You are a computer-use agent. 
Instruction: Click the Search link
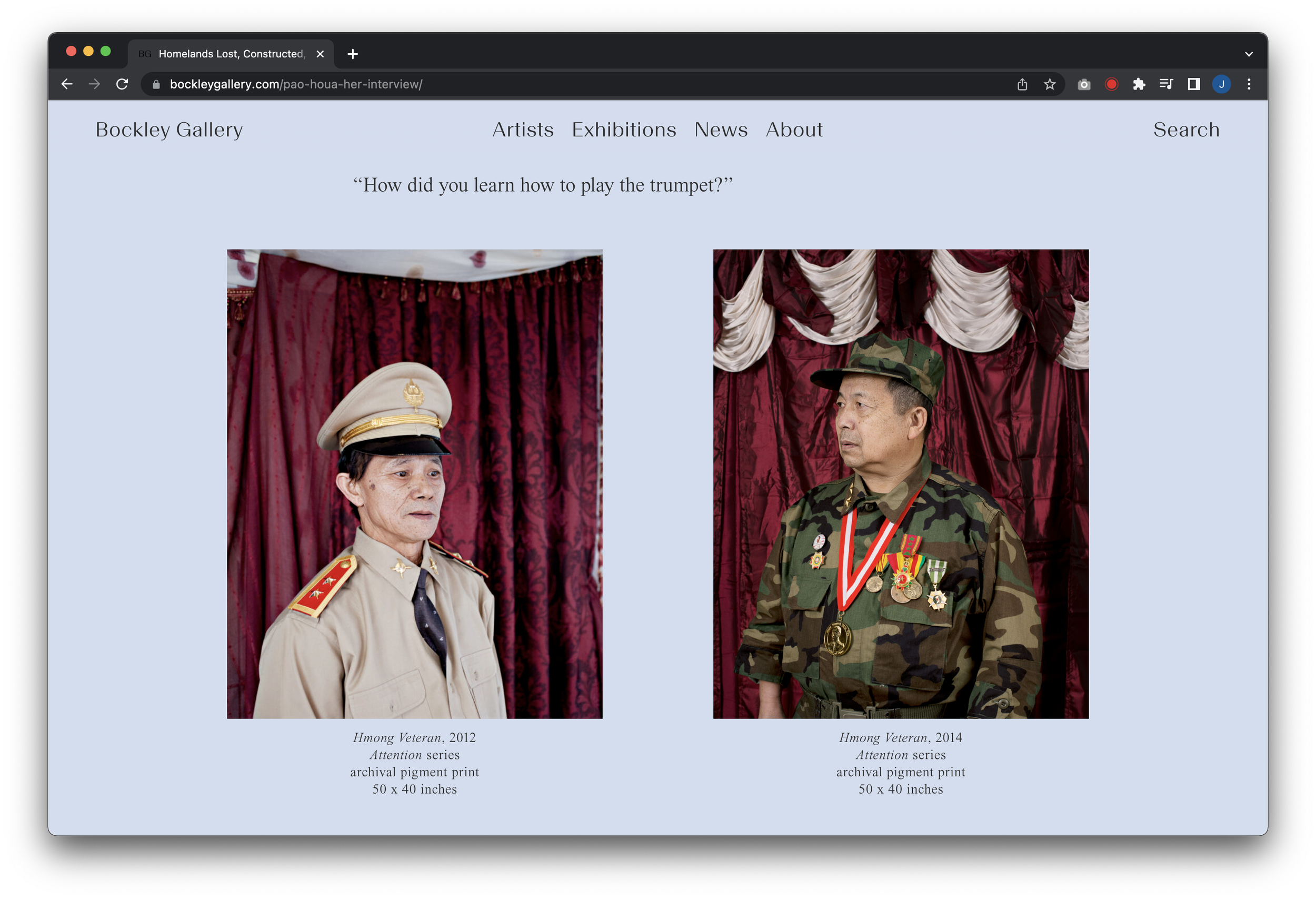(x=1186, y=130)
